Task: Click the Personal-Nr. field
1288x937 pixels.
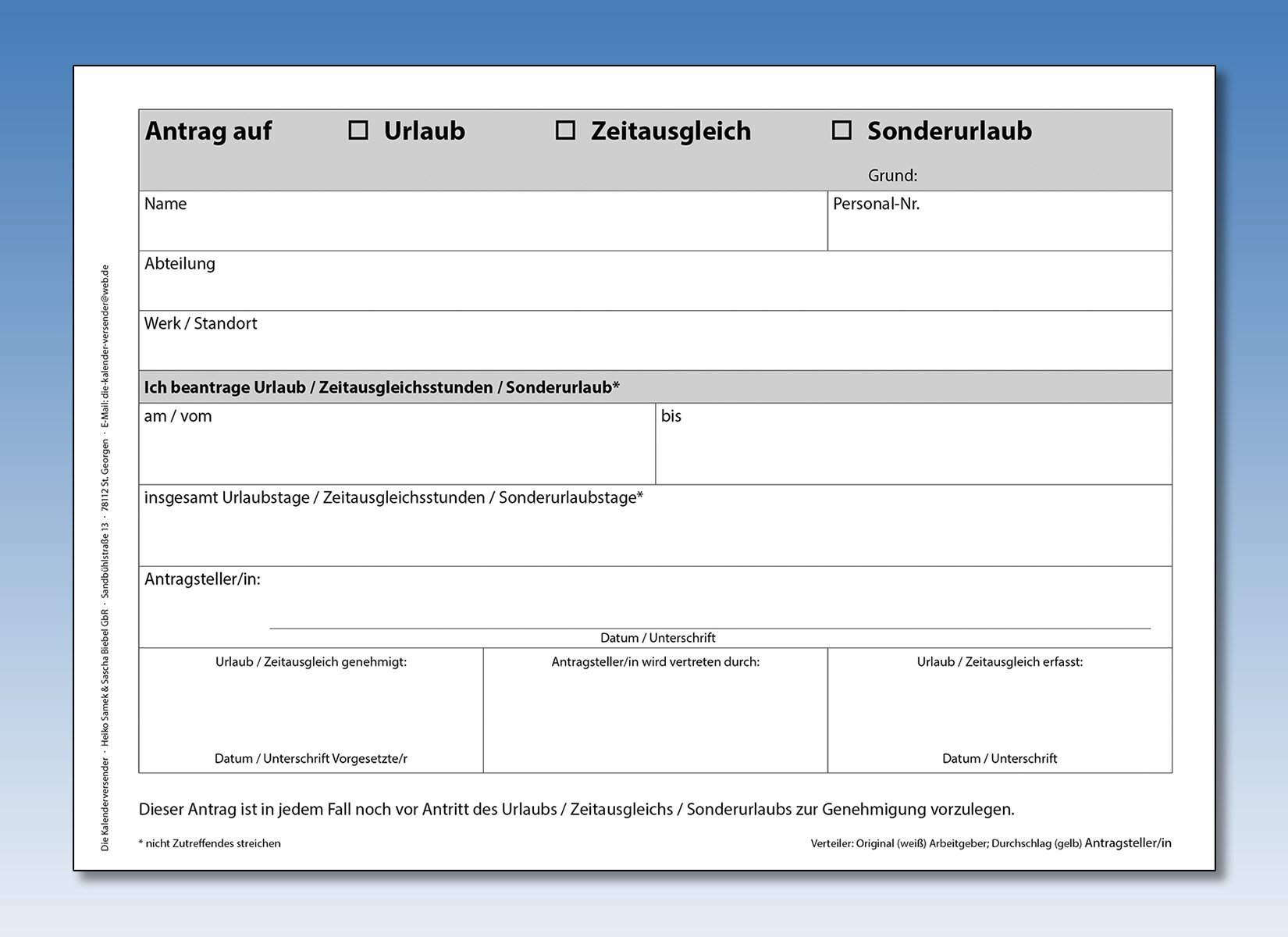Action: tap(999, 228)
